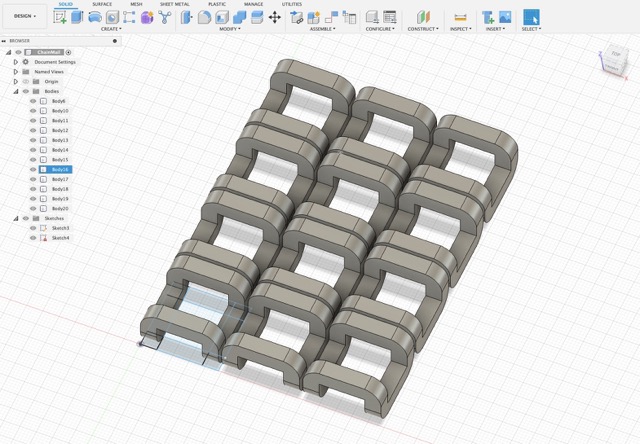The height and width of the screenshot is (444, 640).
Task: Toggle visibility of Sketch3
Action: [33, 228]
